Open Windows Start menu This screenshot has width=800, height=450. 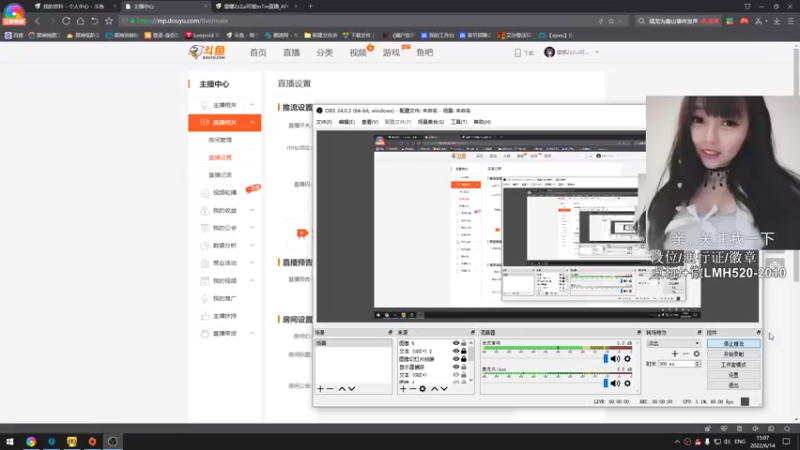click(10, 441)
